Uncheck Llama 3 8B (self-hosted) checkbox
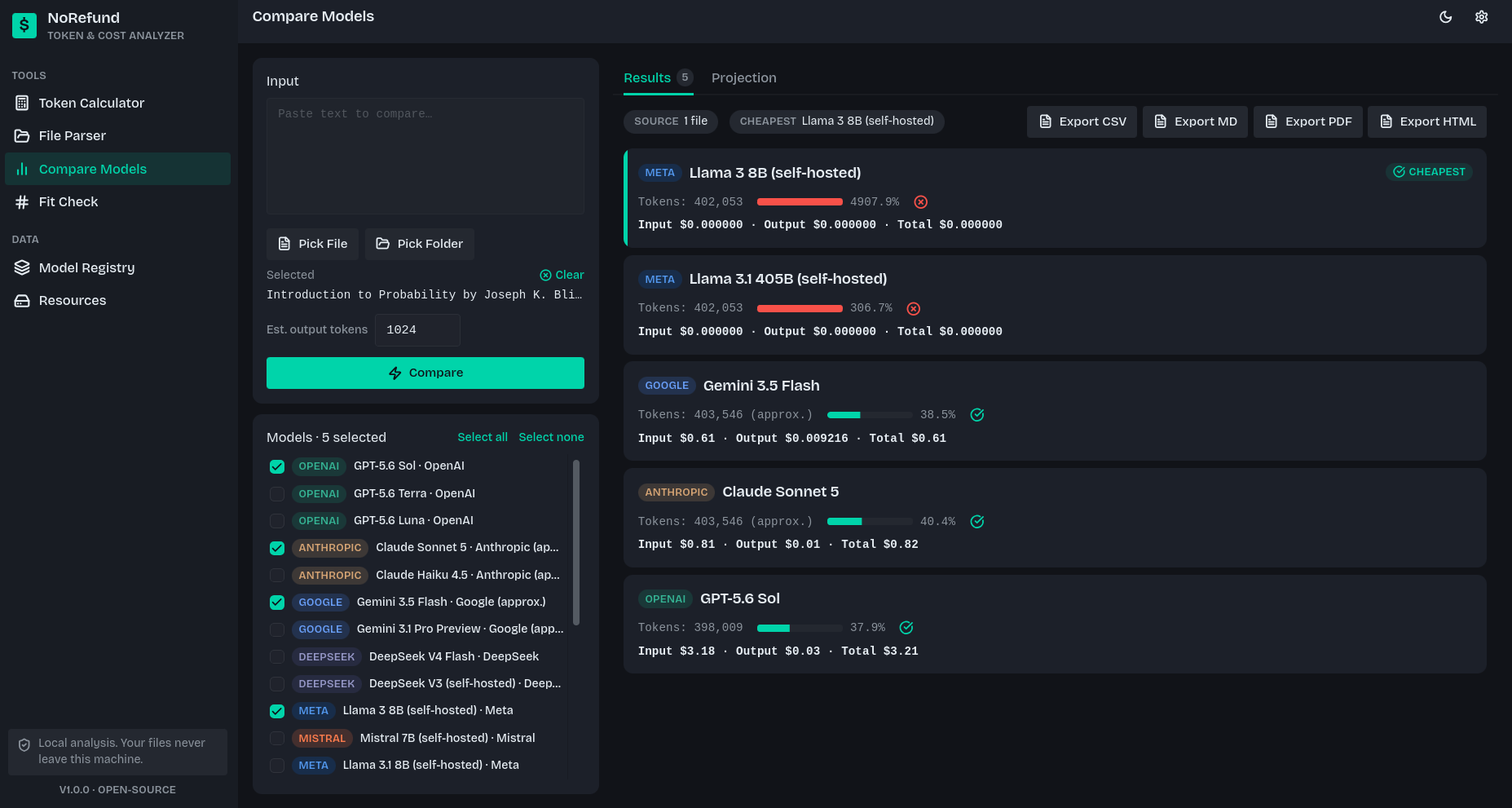1512x808 pixels. tap(277, 711)
